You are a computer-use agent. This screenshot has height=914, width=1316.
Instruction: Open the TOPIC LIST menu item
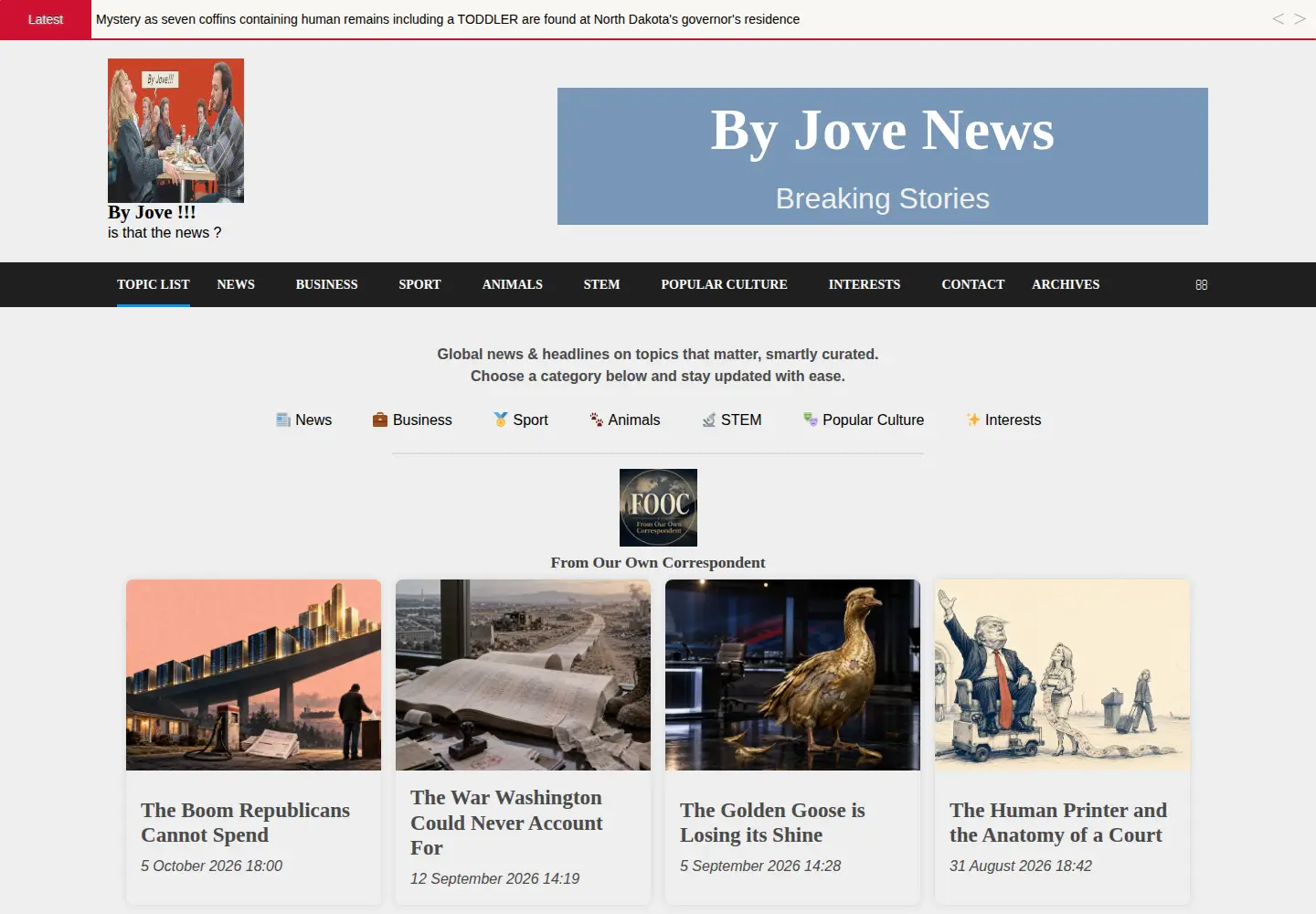[154, 284]
